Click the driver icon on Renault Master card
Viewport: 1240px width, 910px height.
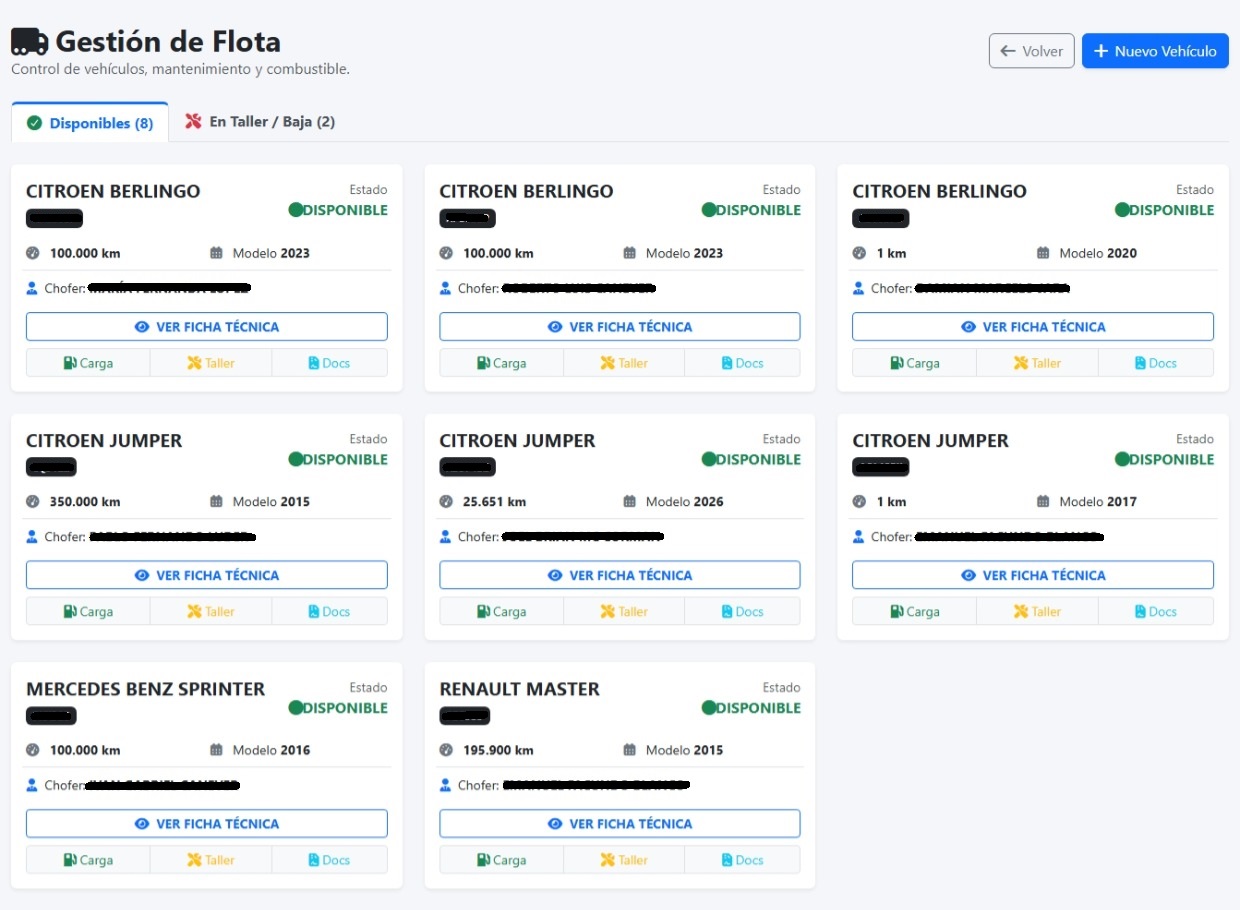pyautogui.click(x=445, y=785)
